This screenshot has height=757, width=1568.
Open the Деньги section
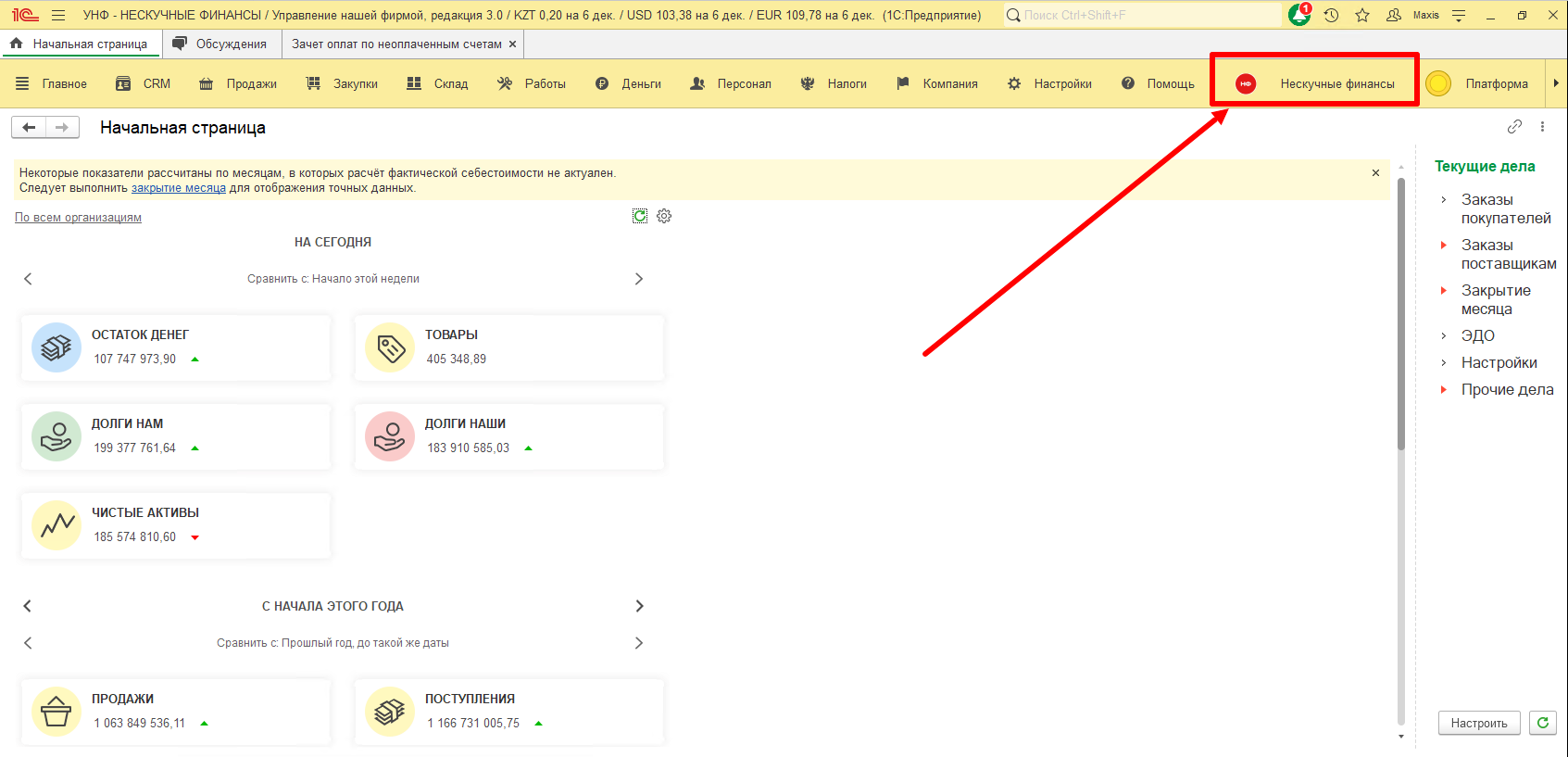628,83
